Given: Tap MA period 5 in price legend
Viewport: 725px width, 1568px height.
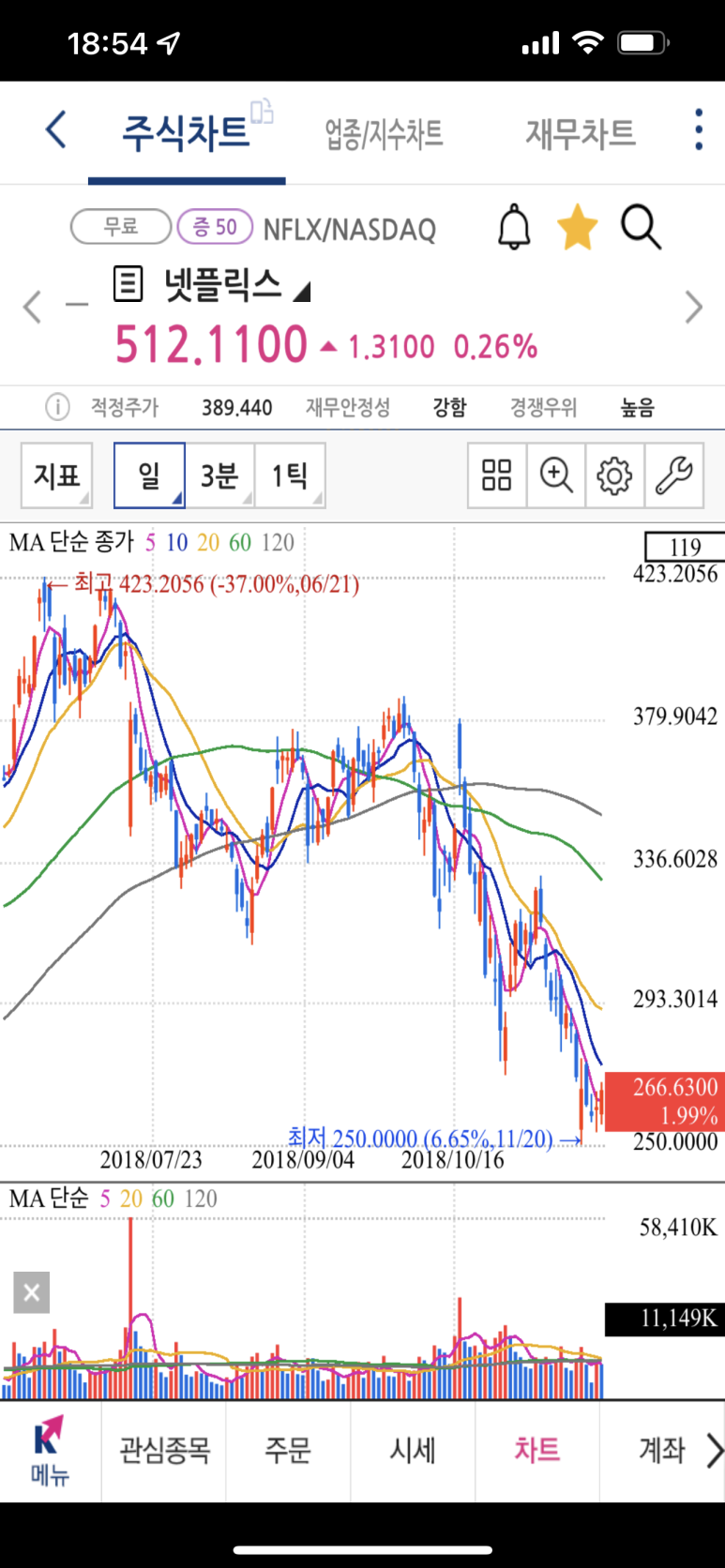Looking at the screenshot, I should pyautogui.click(x=150, y=542).
